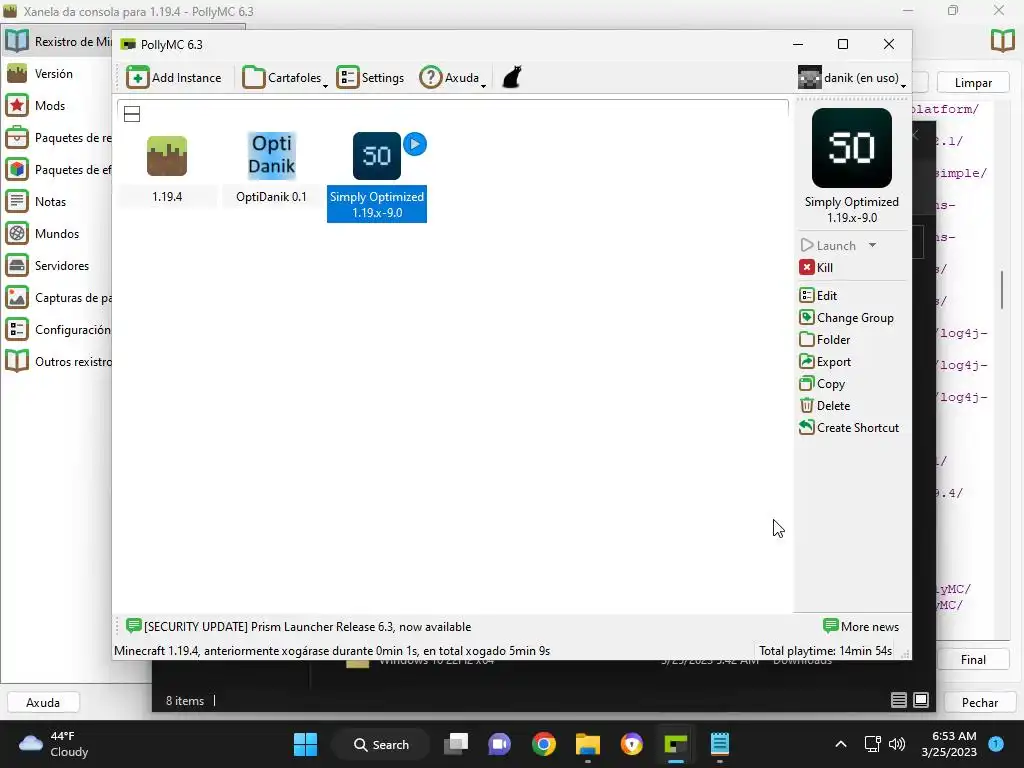The width and height of the screenshot is (1024, 768).
Task: Open Notas page in console window
Action: coord(57,202)
